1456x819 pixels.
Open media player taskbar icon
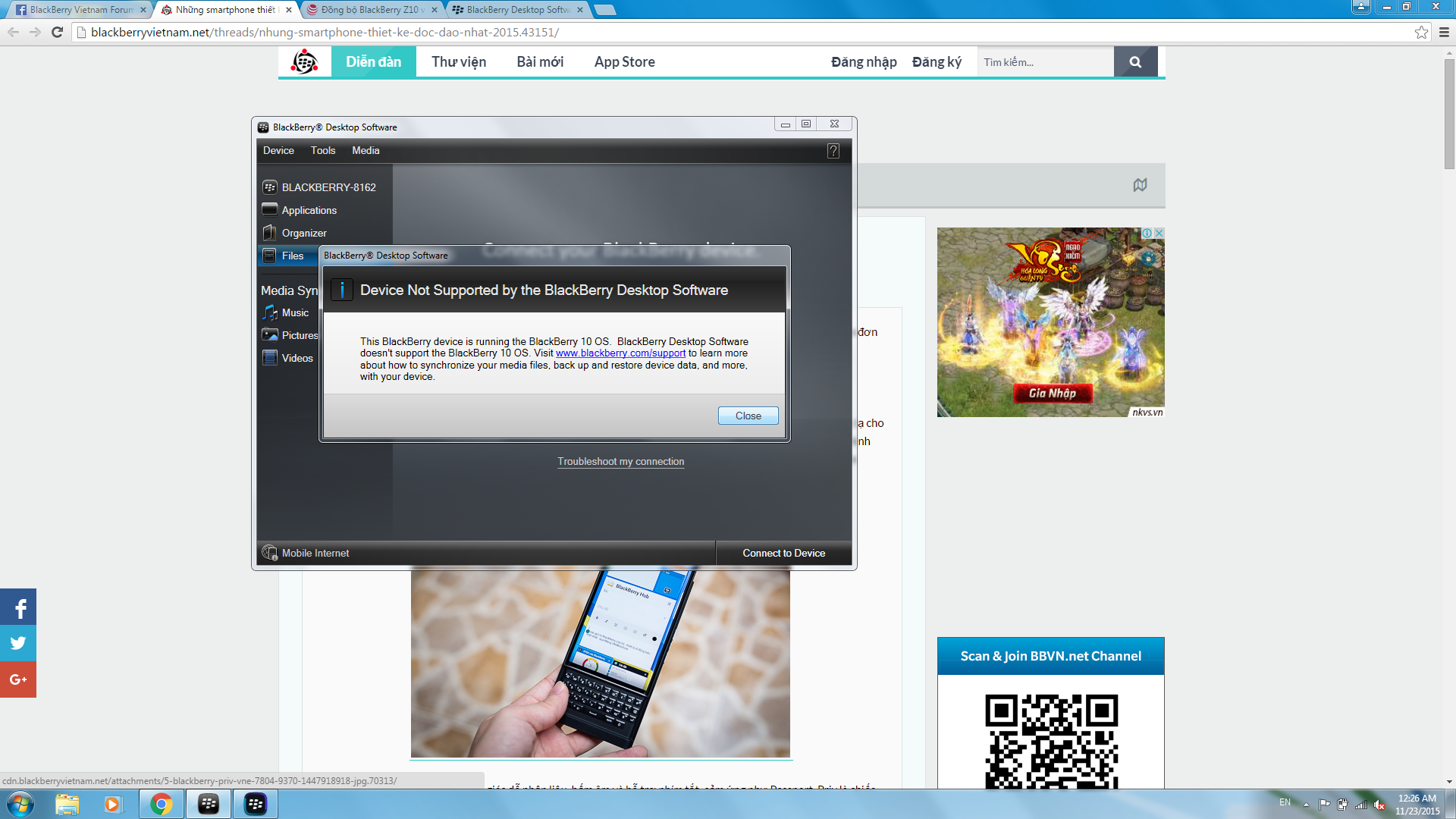(x=112, y=804)
